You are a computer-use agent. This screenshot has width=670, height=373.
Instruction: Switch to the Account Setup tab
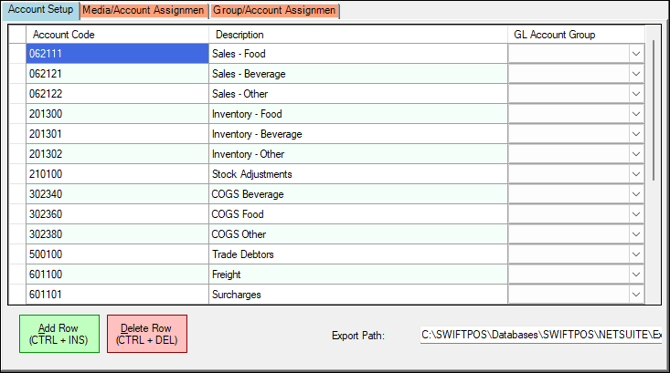41,10
